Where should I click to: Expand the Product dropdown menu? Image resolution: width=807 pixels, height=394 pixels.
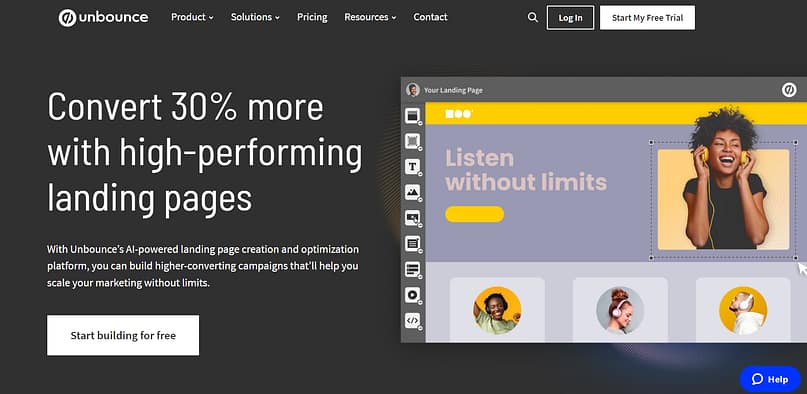click(x=192, y=17)
